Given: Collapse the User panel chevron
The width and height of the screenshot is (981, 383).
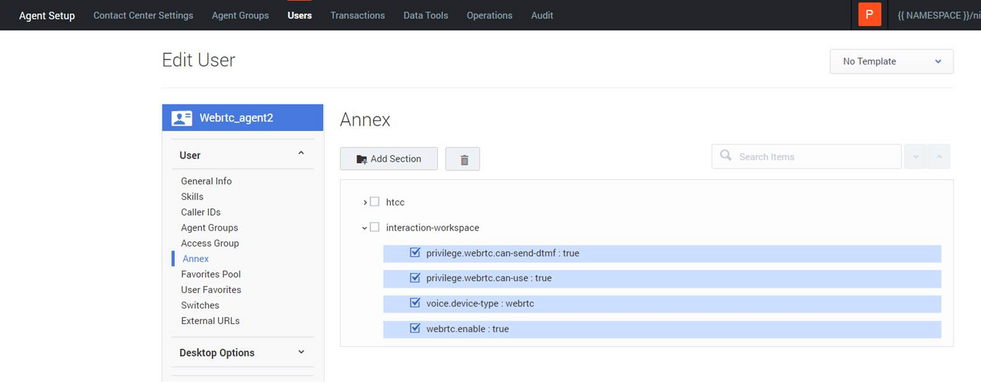Looking at the screenshot, I should [301, 153].
